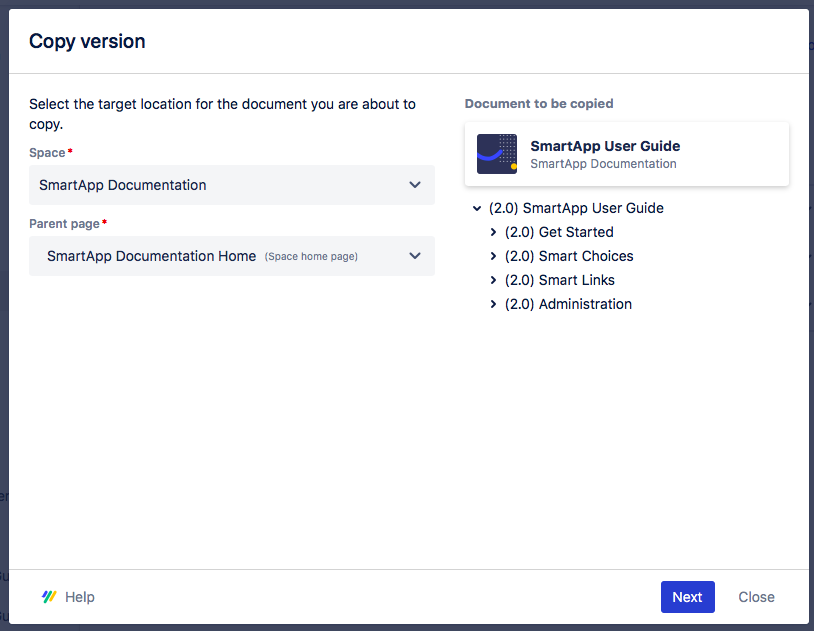Expand the (2.0) Smart Choices node
The width and height of the screenshot is (814, 631).
click(493, 256)
